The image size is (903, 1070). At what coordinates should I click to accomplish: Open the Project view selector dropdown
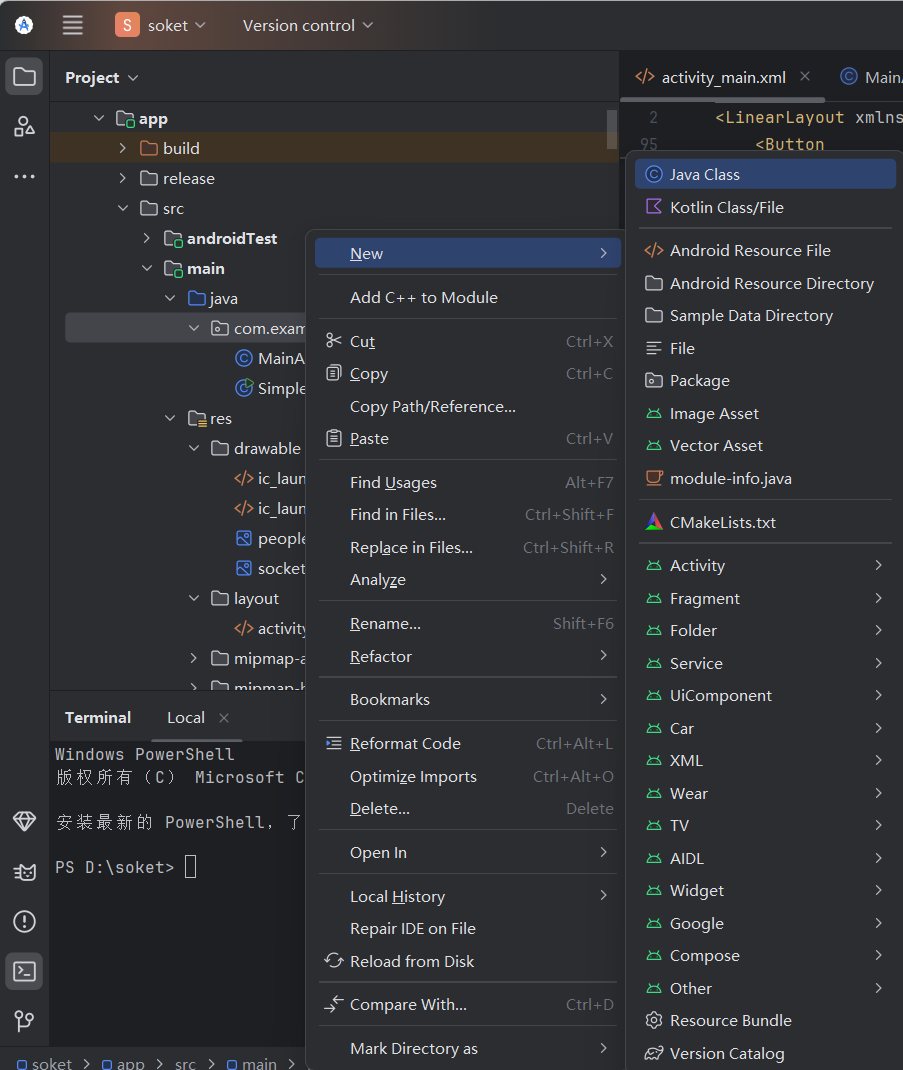102,78
